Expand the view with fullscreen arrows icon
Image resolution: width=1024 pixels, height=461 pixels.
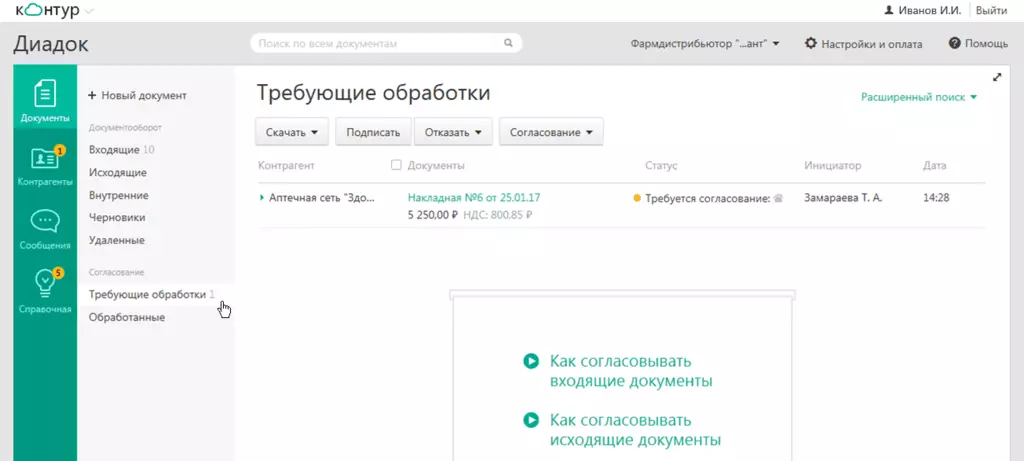tap(997, 77)
